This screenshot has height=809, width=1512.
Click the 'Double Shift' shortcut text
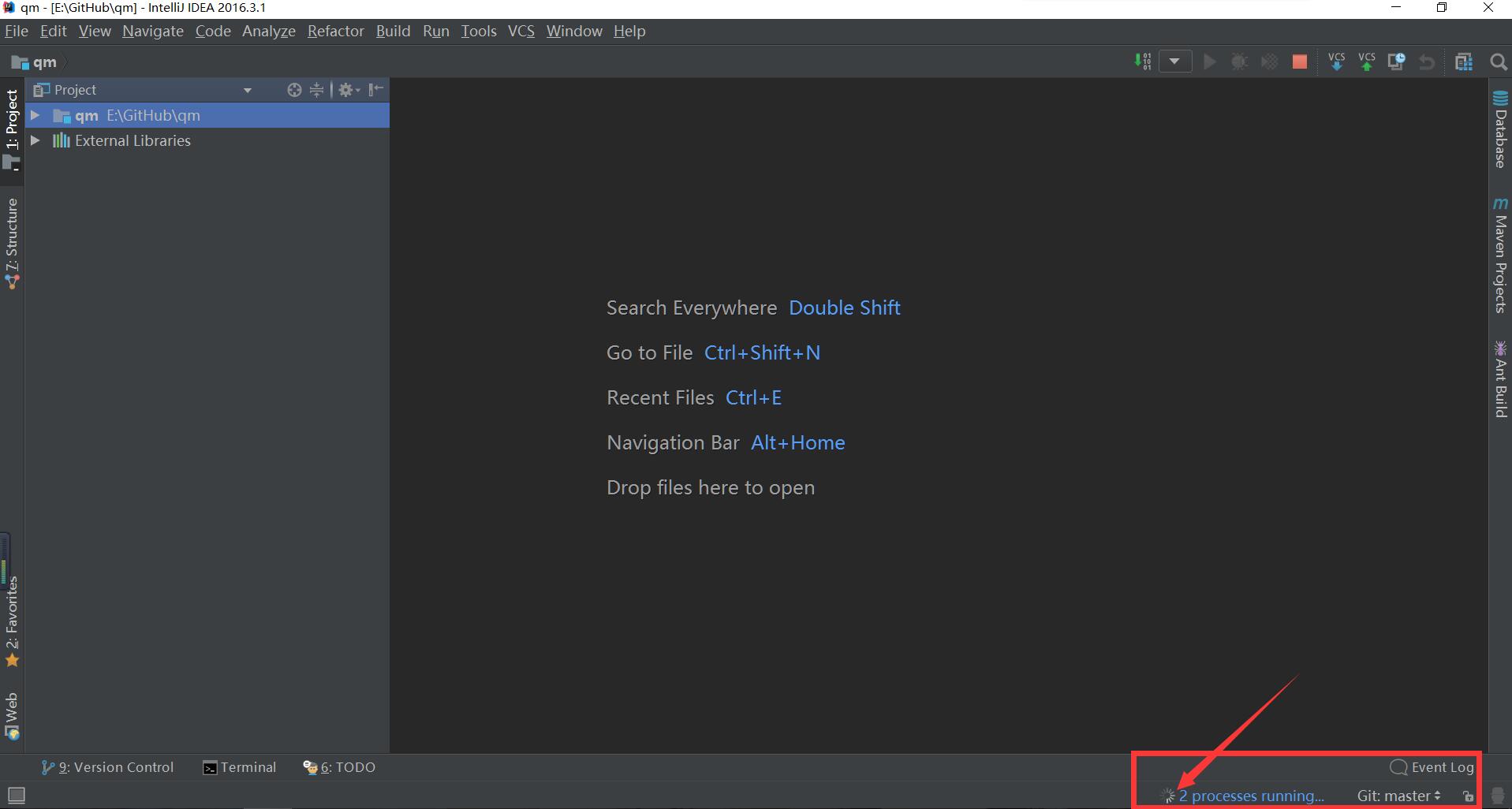point(845,308)
